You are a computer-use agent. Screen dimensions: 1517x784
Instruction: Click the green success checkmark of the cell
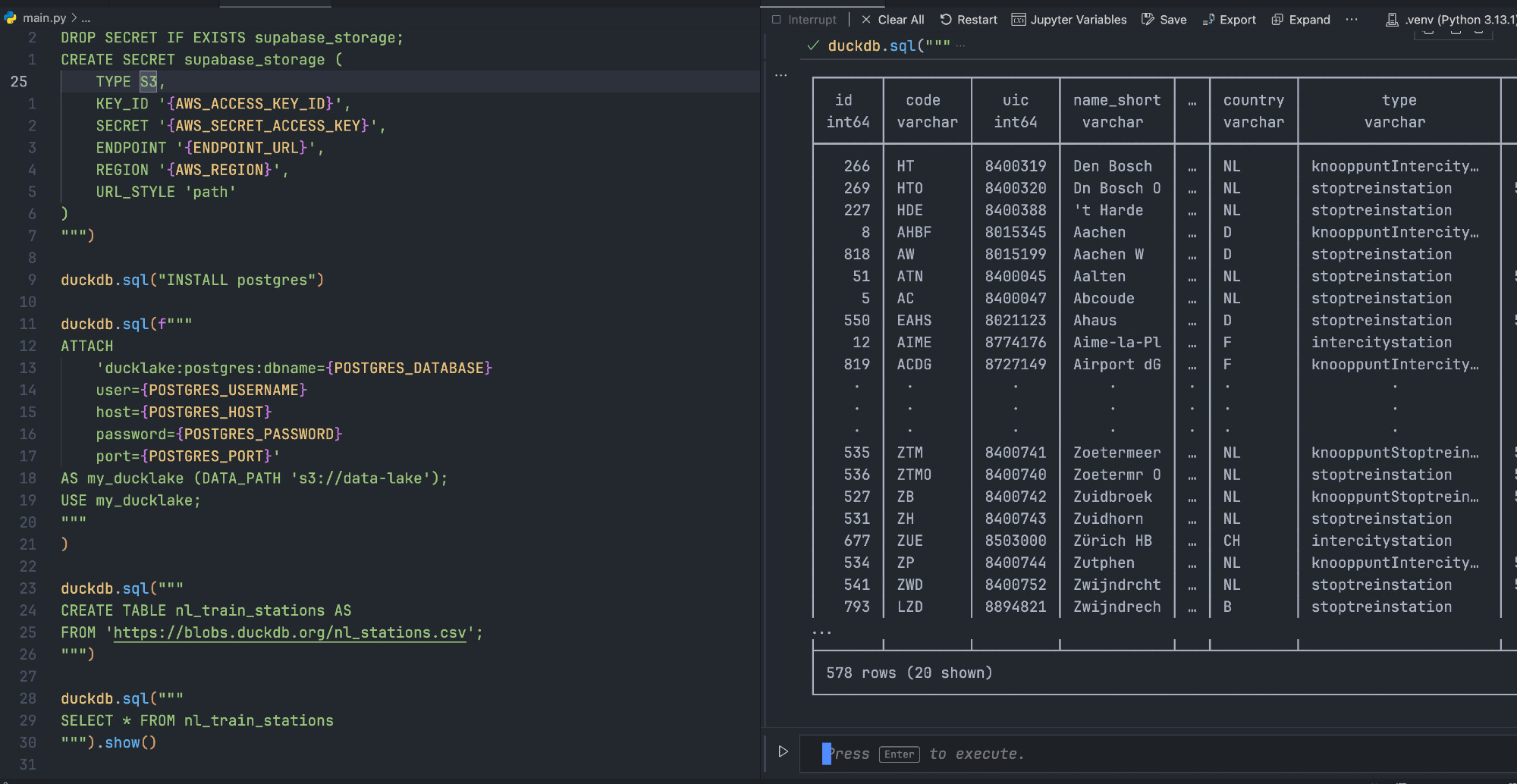[813, 46]
